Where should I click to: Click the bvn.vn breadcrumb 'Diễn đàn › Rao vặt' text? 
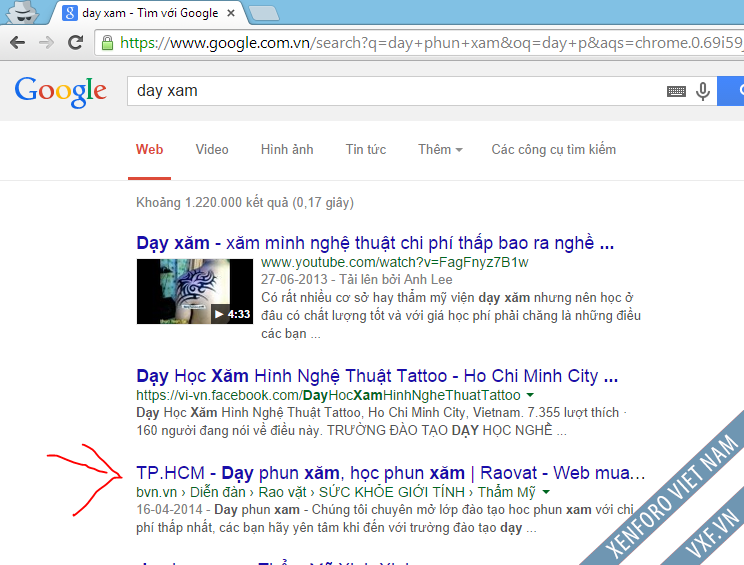click(x=248, y=492)
